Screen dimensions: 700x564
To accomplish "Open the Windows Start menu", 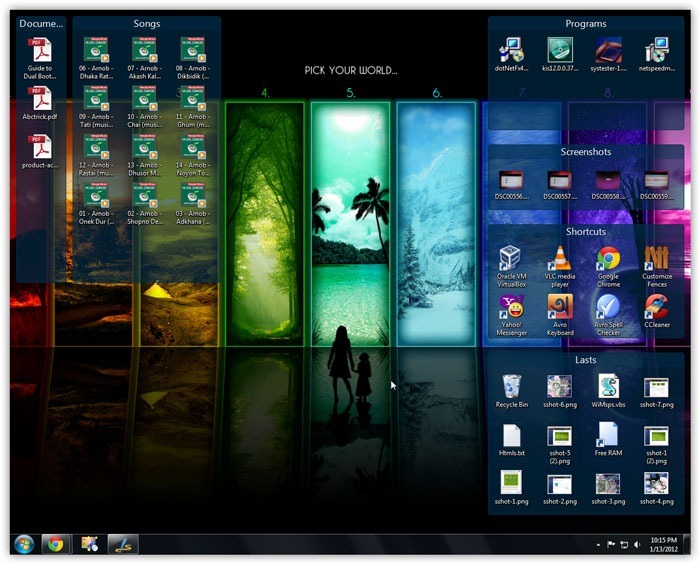I will [24, 544].
